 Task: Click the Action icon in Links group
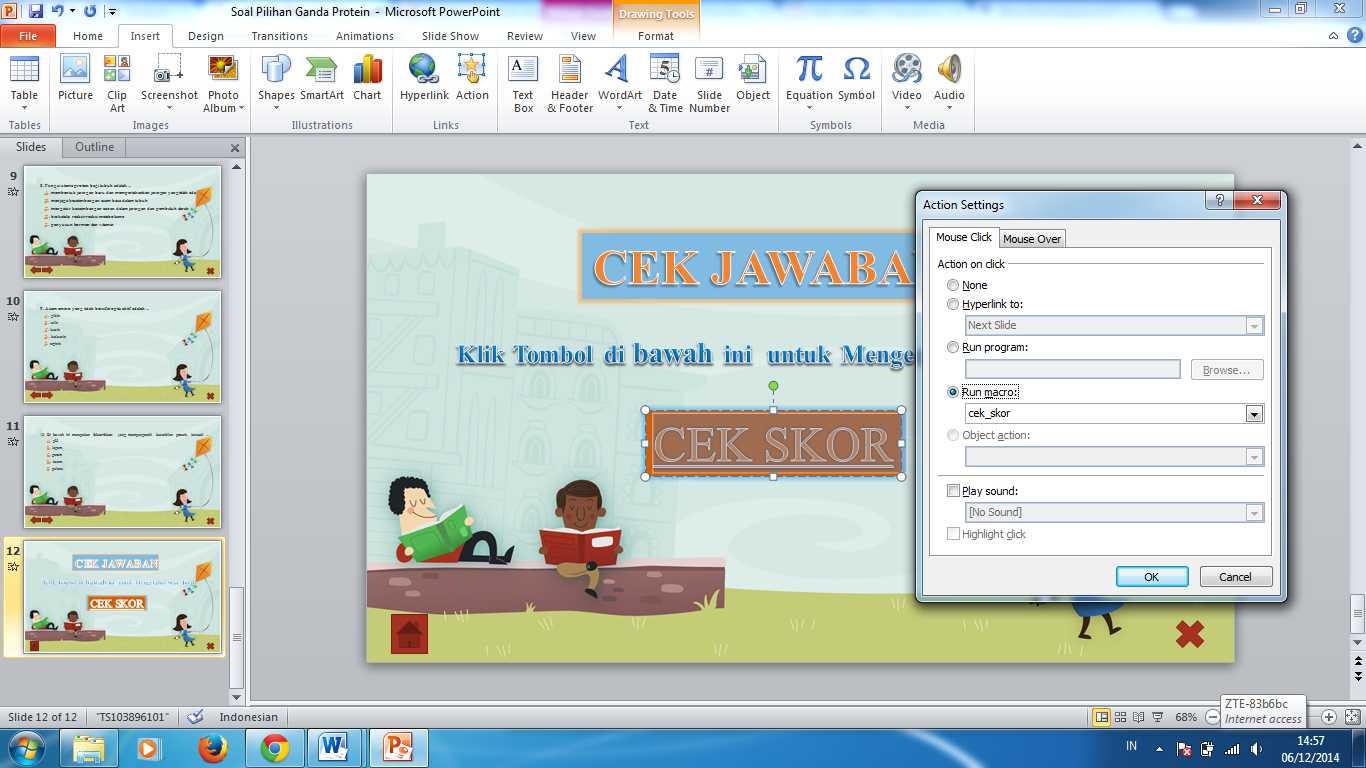point(472,70)
